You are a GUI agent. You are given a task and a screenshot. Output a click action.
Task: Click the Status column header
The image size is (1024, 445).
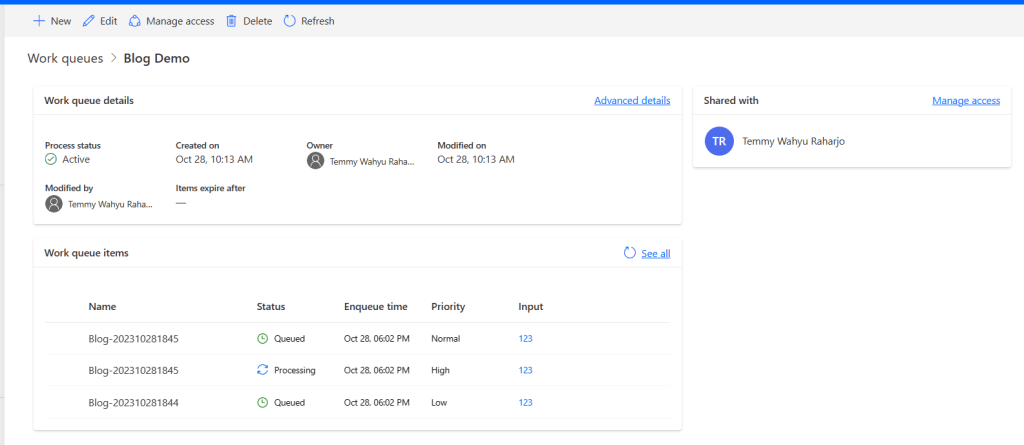click(x=271, y=306)
